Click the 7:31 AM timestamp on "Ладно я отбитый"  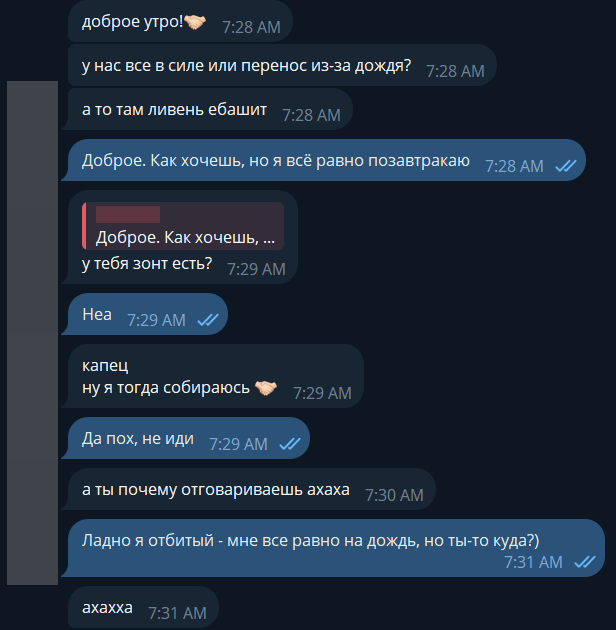click(x=533, y=562)
